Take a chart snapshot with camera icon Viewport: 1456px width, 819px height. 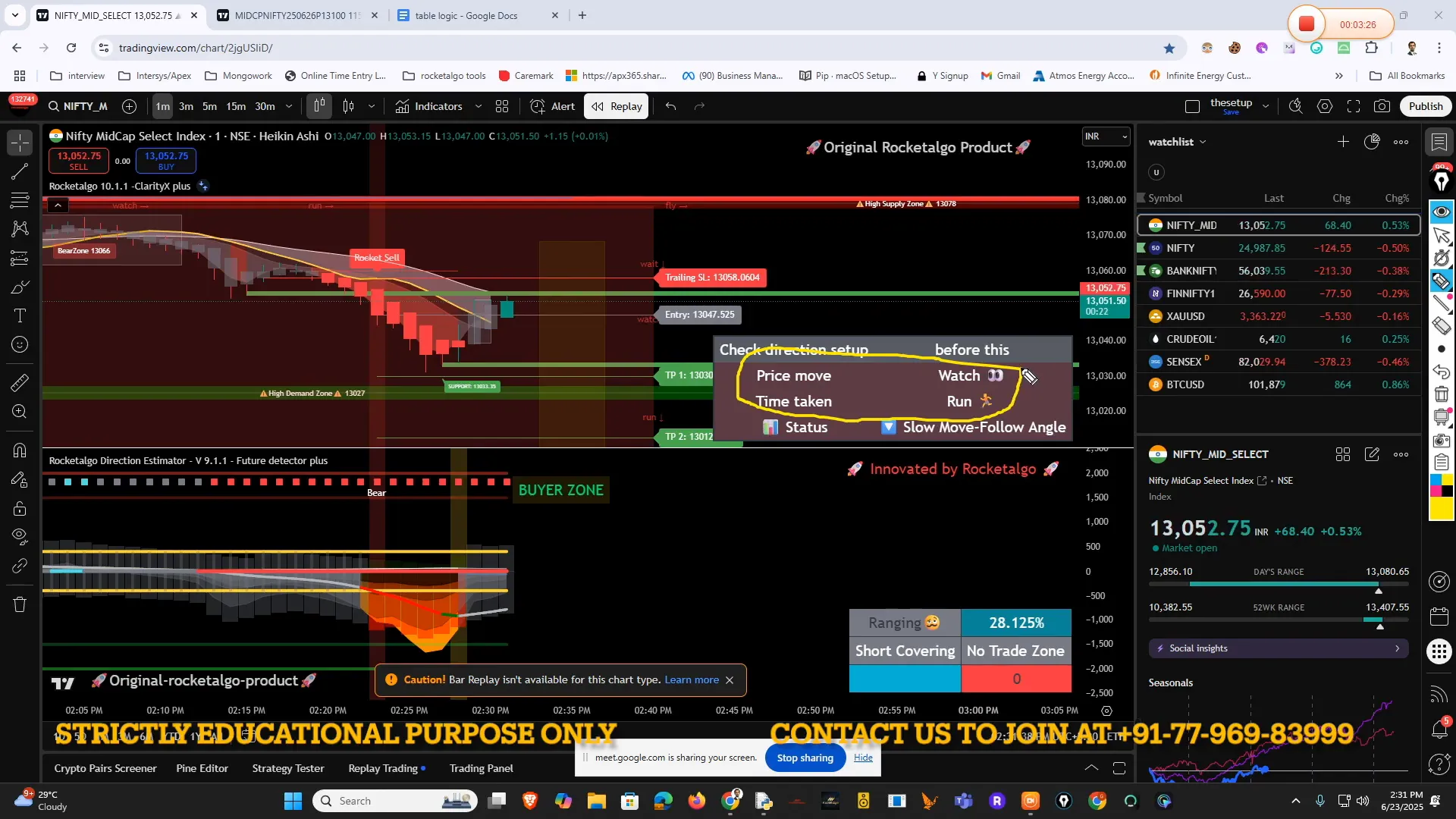[x=1382, y=106]
